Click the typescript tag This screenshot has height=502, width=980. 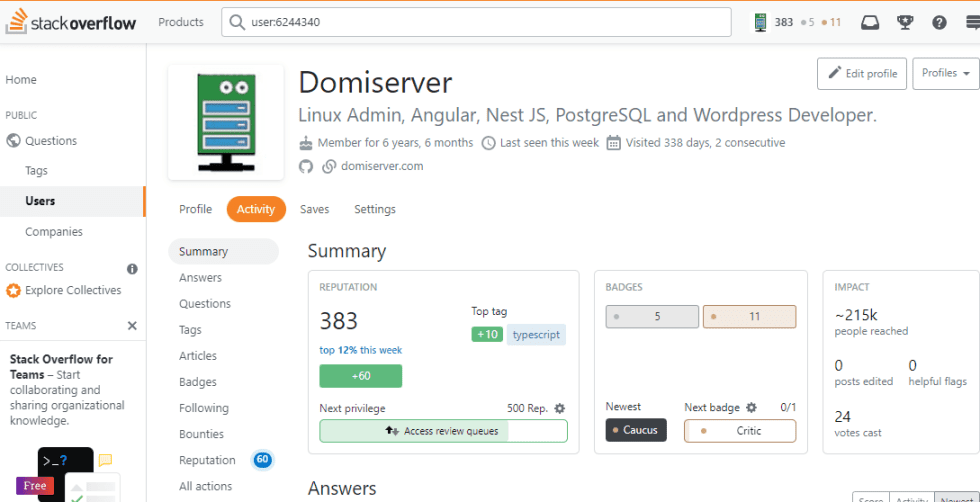[x=536, y=334]
